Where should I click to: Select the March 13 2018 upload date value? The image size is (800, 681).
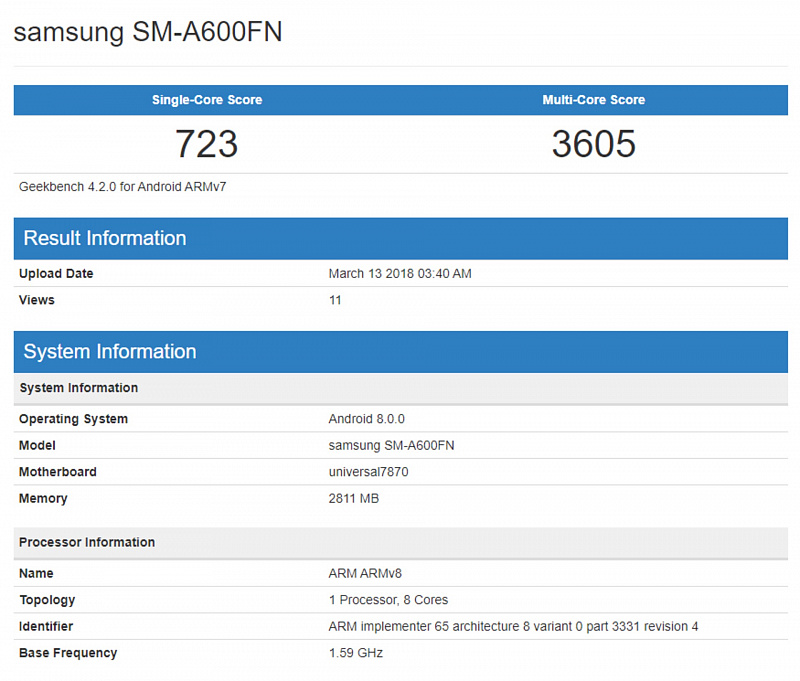point(400,274)
